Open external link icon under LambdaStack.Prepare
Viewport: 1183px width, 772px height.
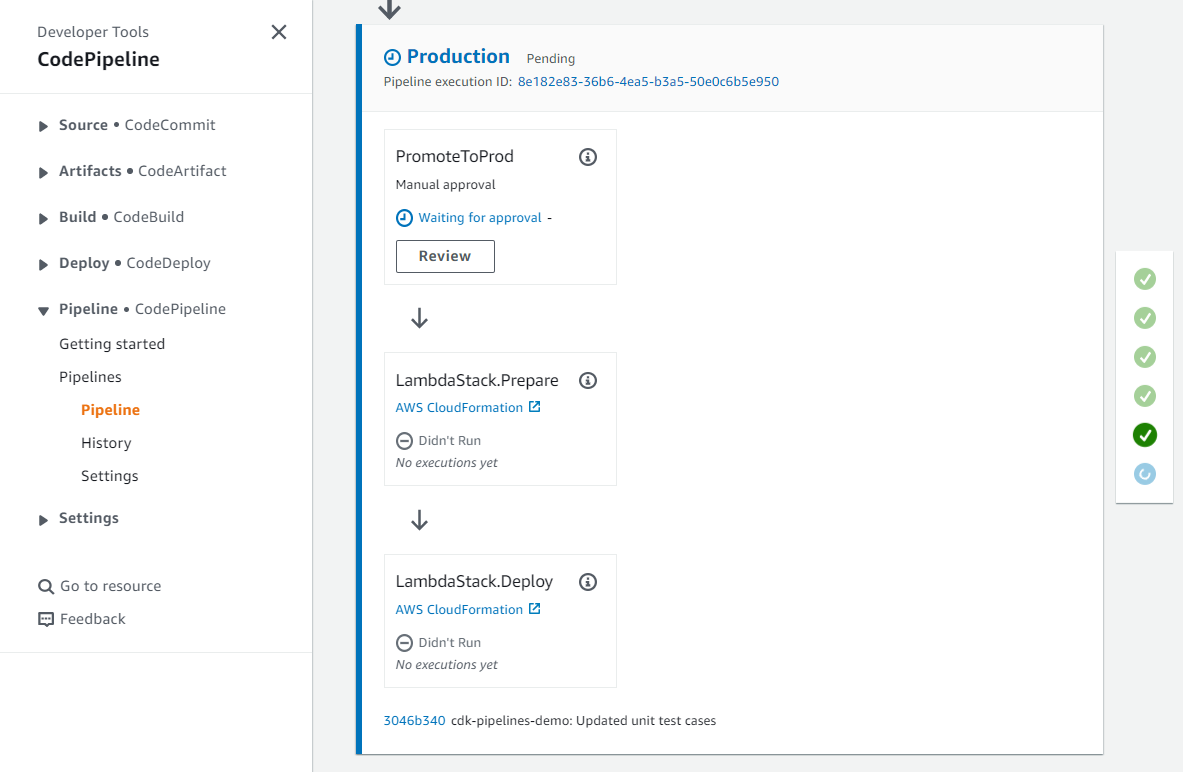tap(535, 407)
